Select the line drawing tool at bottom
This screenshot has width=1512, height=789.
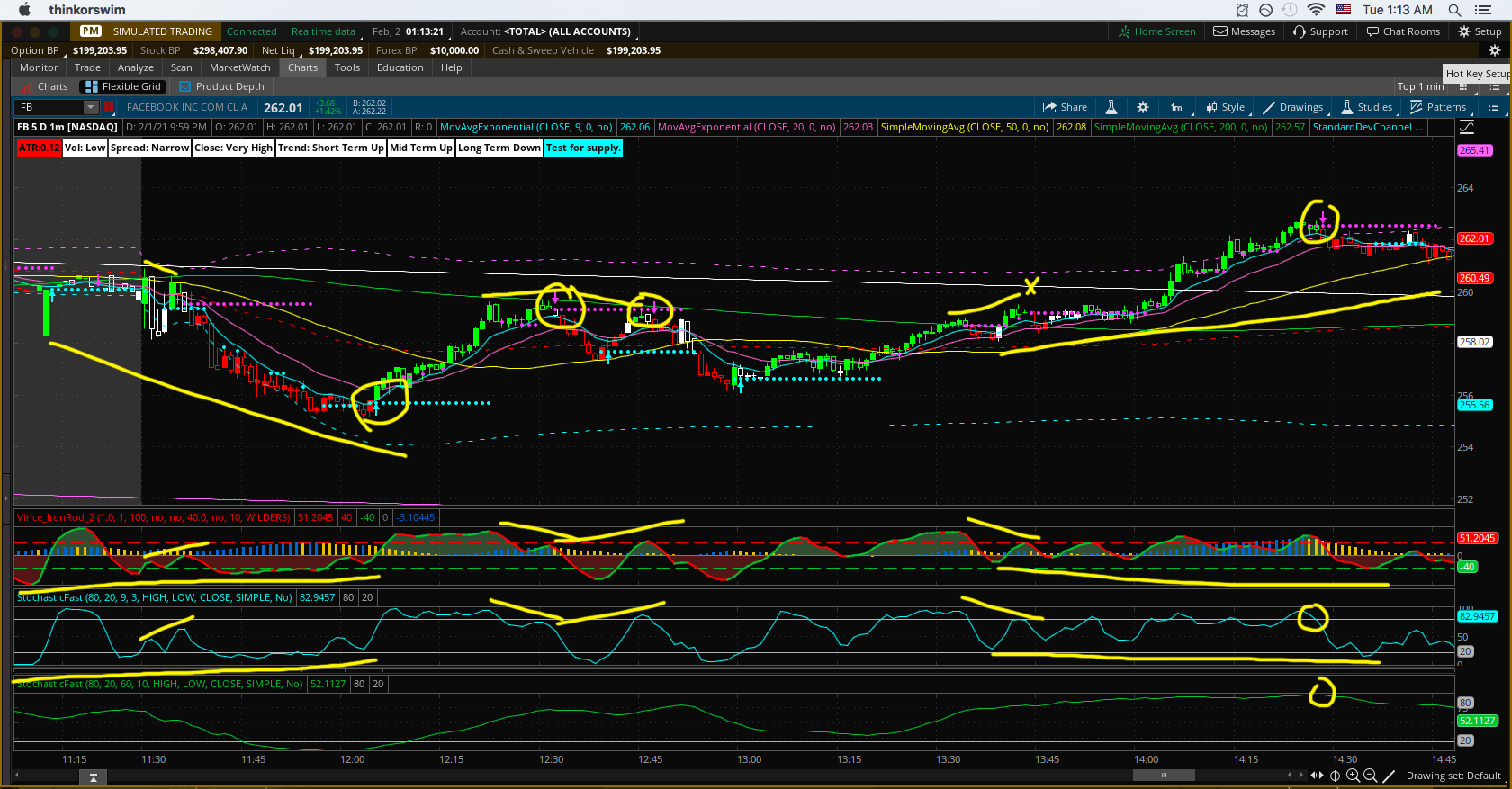1389,776
